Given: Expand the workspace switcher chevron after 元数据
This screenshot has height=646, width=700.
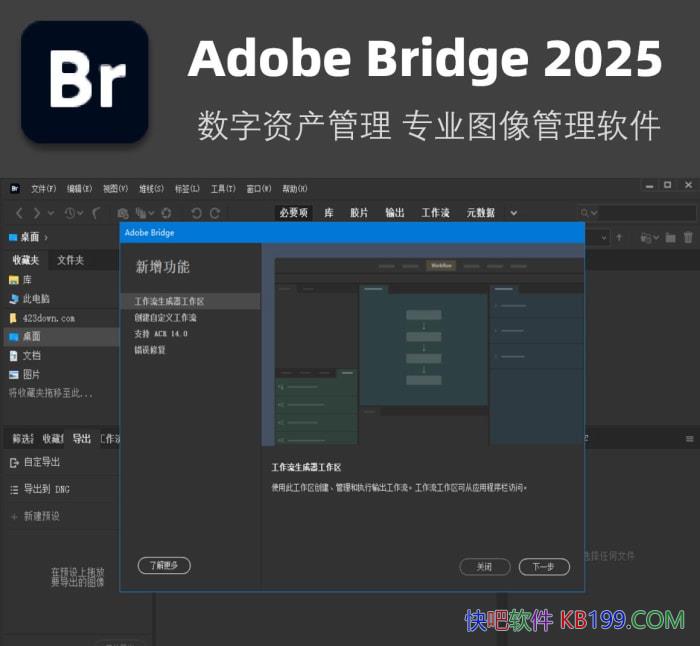Looking at the screenshot, I should pos(514,213).
